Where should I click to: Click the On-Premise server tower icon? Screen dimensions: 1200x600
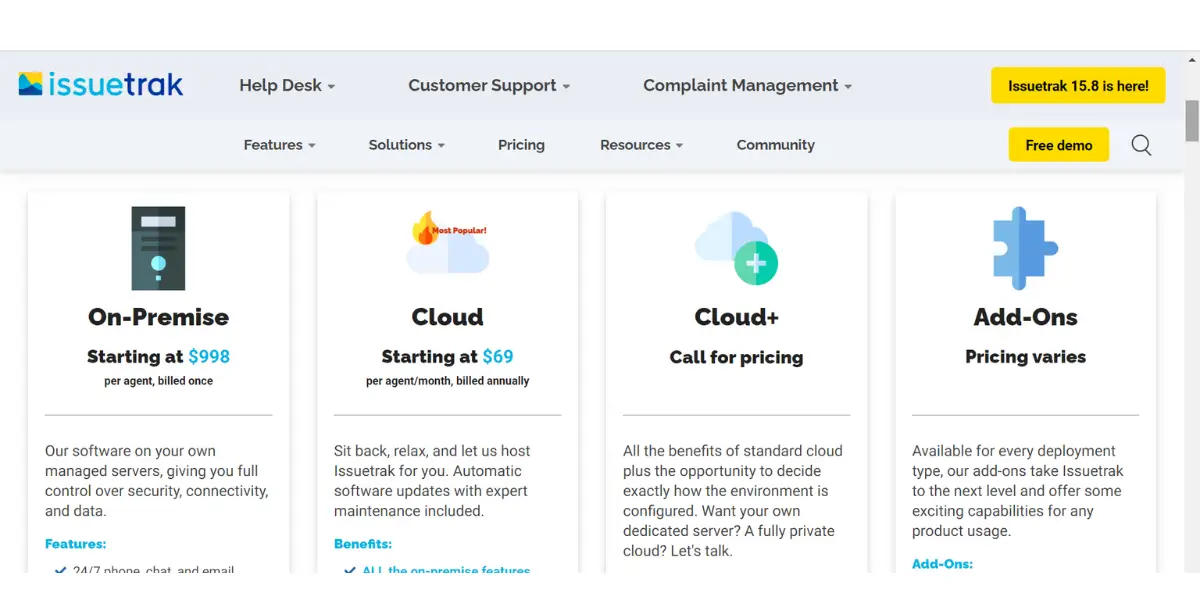tap(158, 248)
